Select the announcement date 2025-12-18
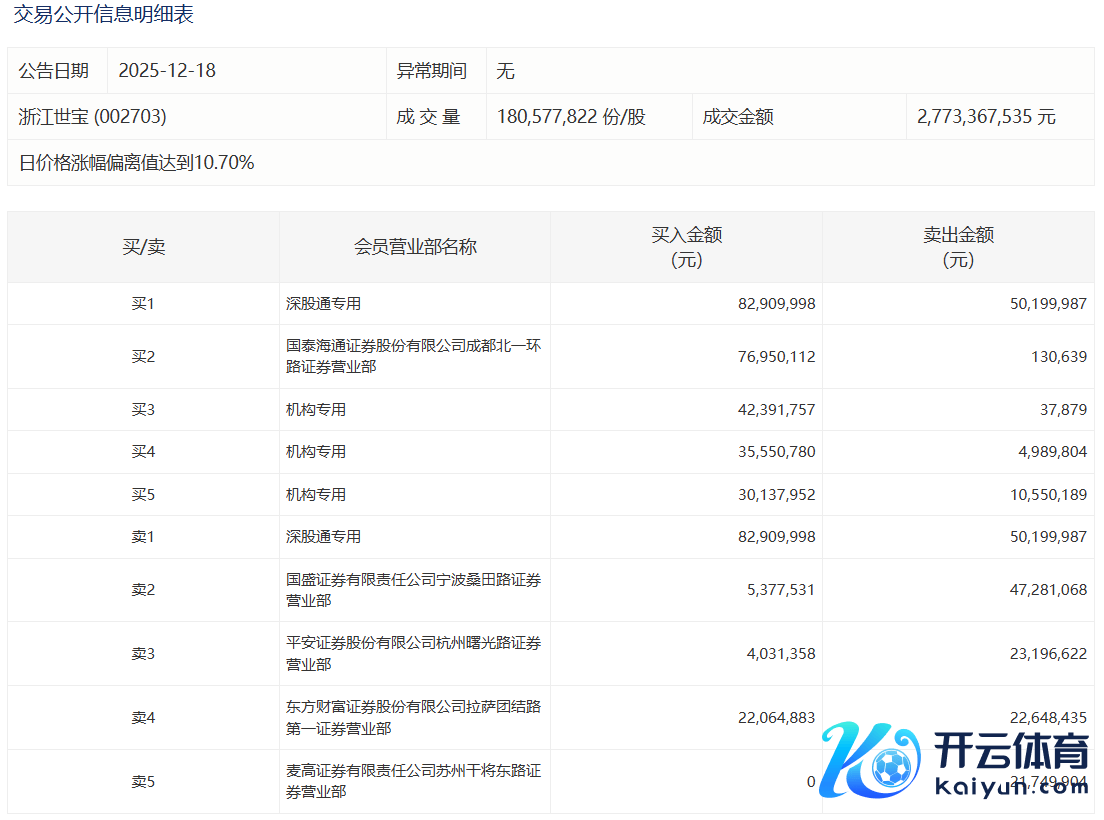 (x=167, y=71)
